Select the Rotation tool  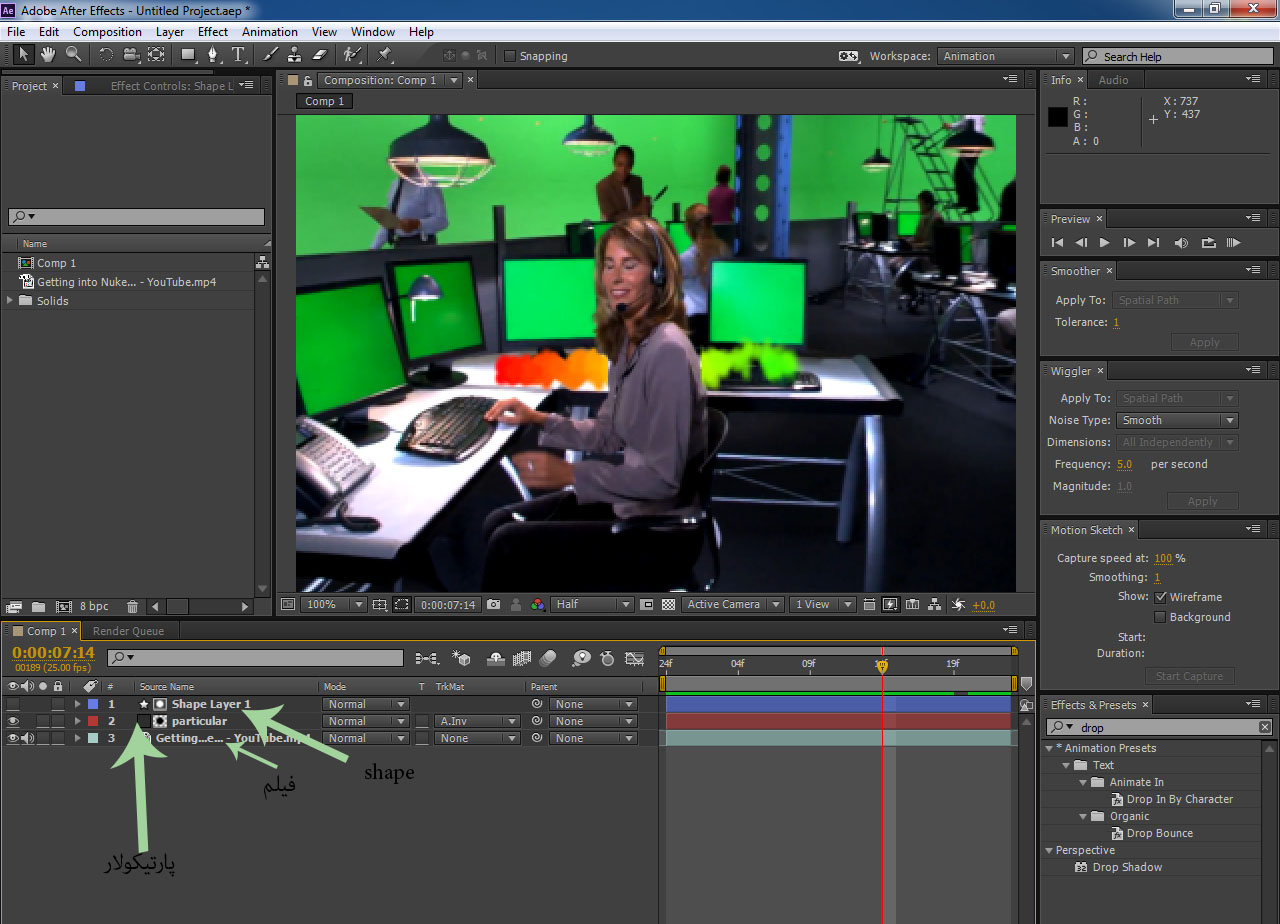(106, 54)
